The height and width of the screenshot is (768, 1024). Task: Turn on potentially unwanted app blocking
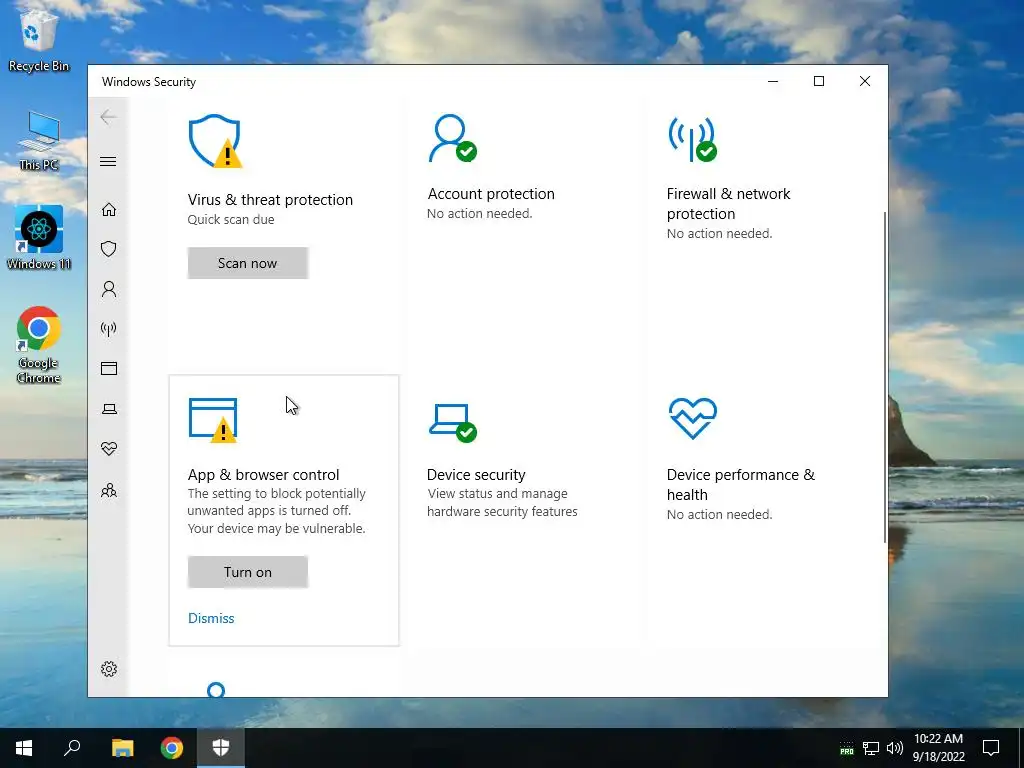click(248, 572)
